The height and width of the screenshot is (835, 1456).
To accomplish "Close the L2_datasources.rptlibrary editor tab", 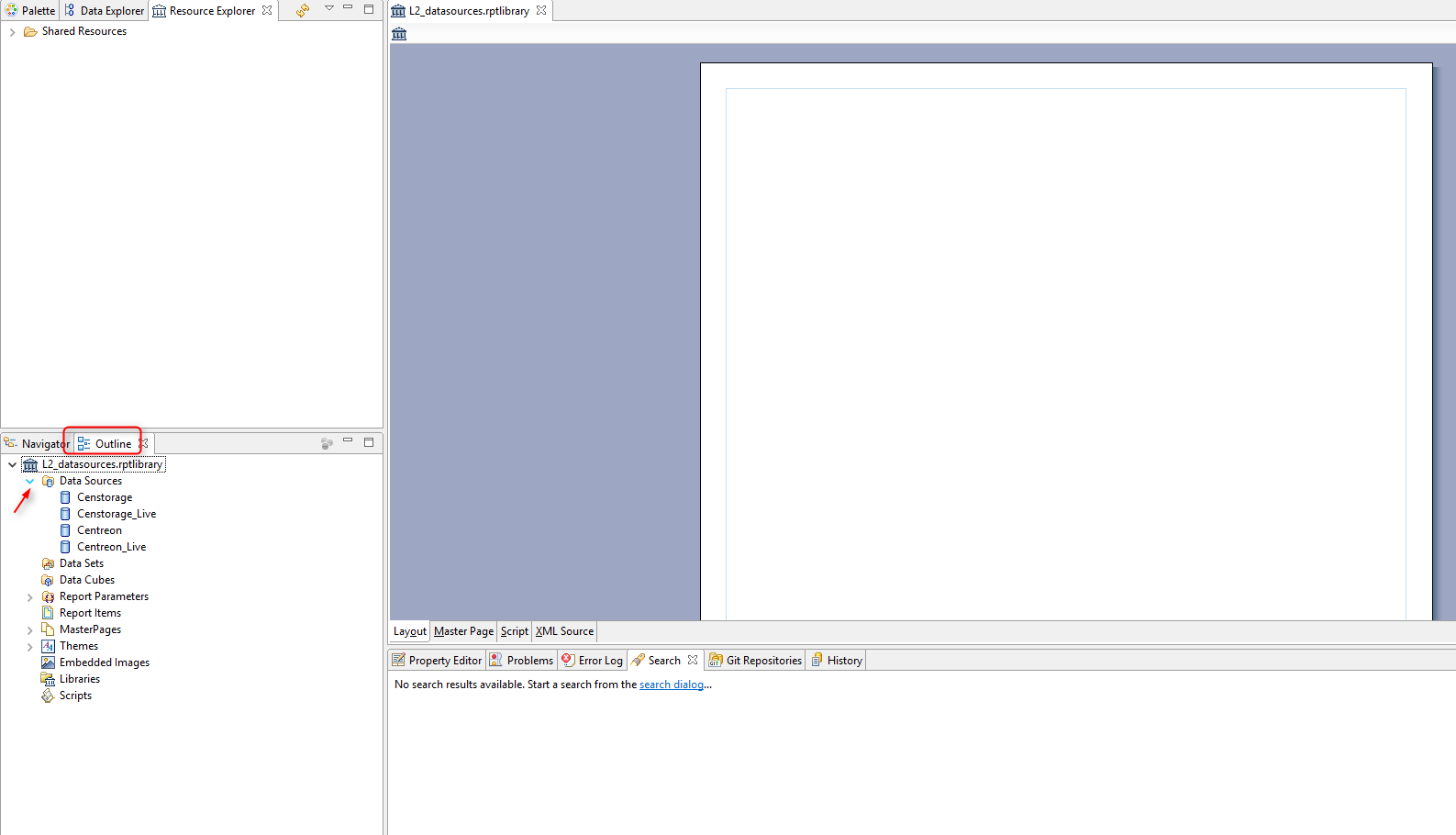I will [541, 10].
